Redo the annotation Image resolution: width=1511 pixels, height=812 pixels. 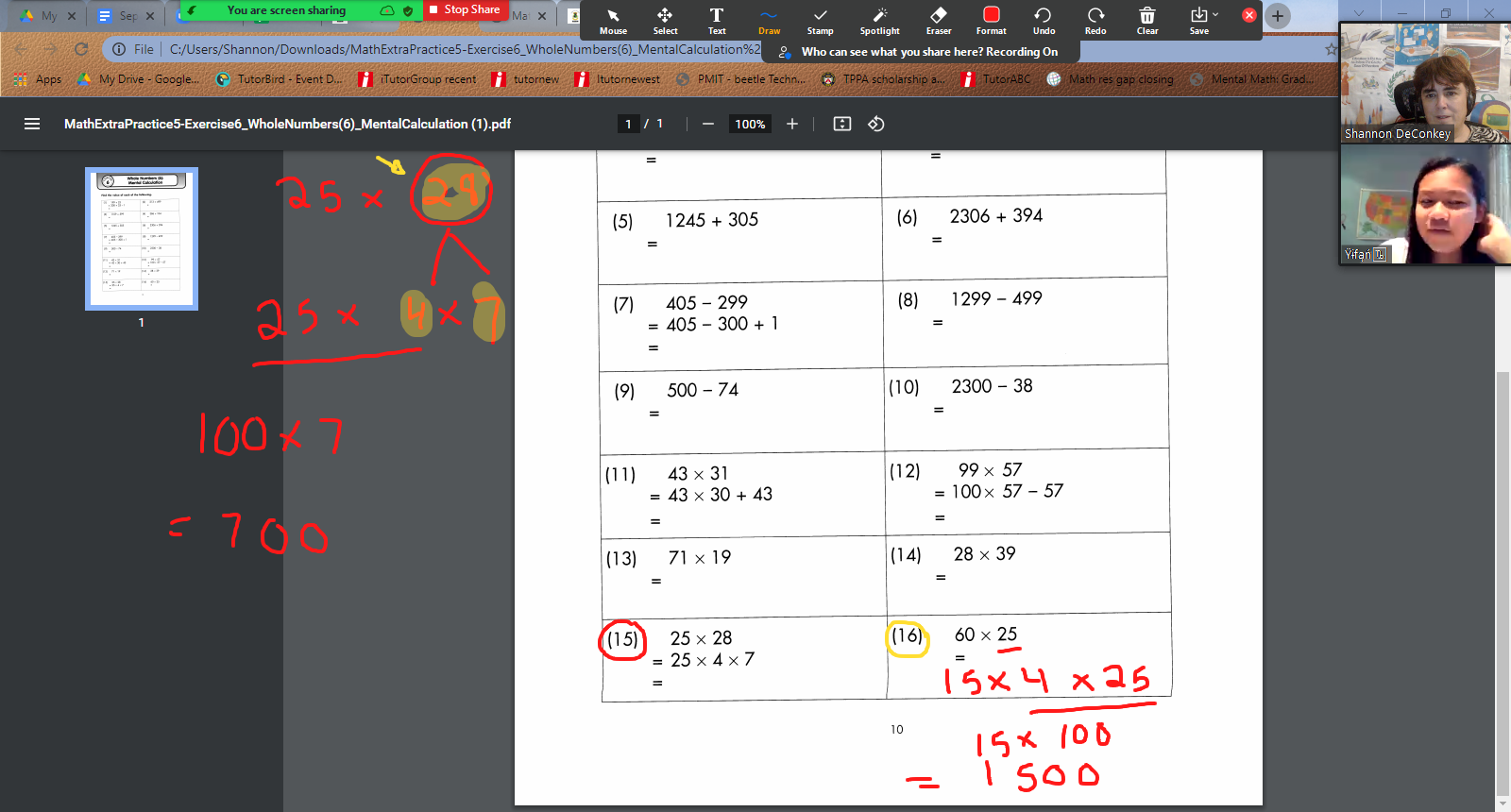1095,20
